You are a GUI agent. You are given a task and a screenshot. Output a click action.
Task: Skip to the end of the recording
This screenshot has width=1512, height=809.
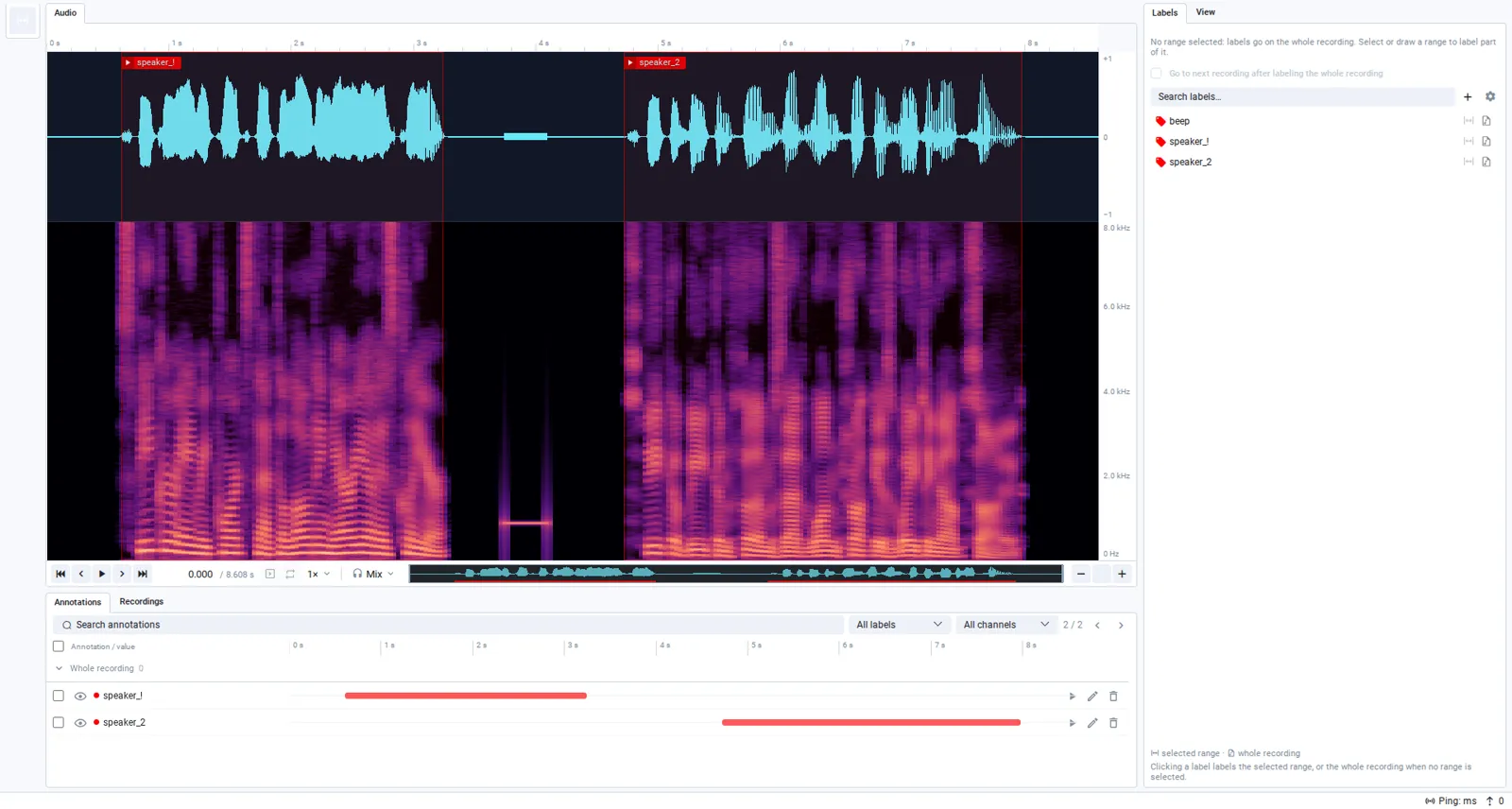pyautogui.click(x=143, y=574)
